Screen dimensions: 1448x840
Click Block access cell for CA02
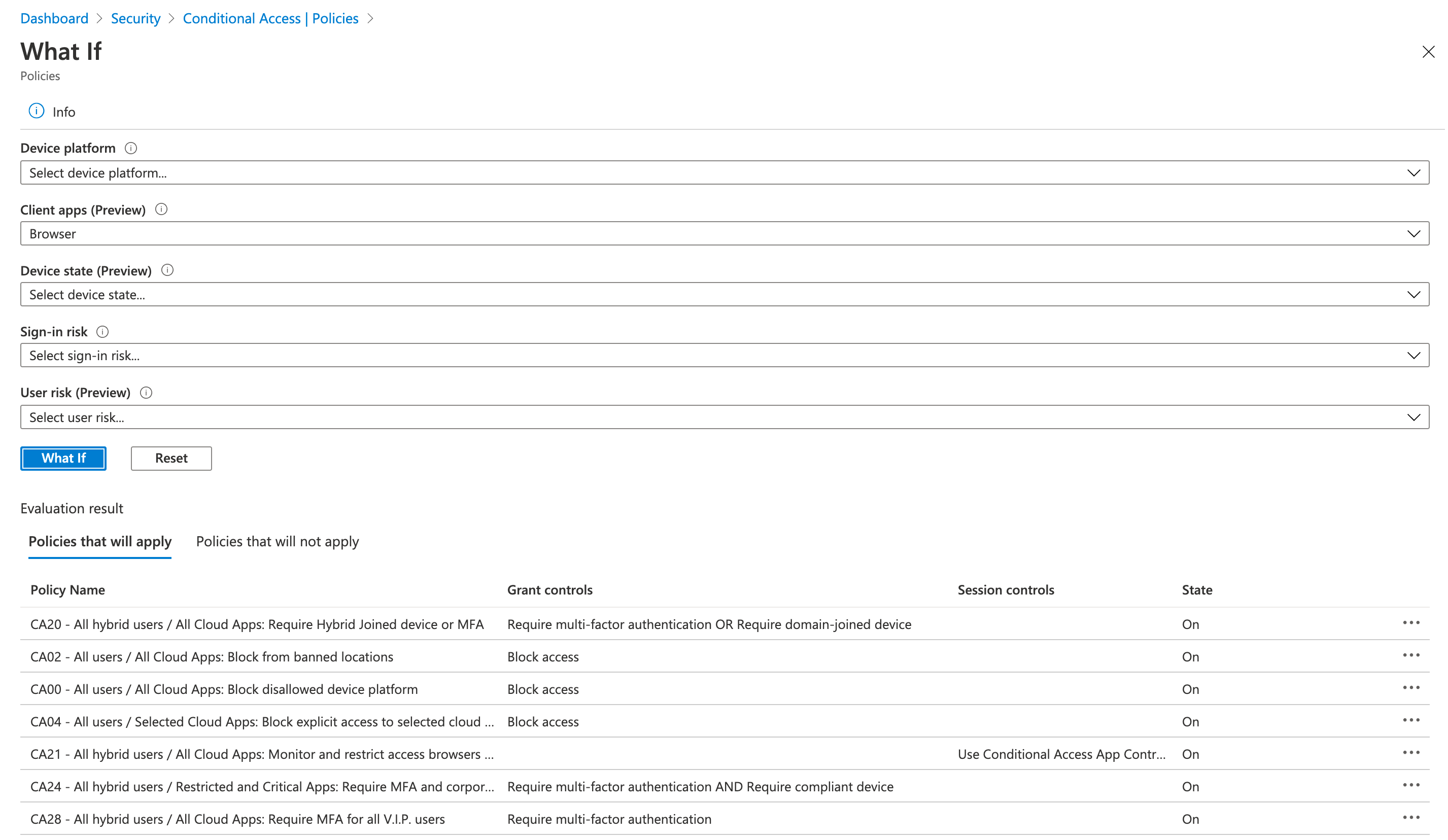click(x=543, y=657)
